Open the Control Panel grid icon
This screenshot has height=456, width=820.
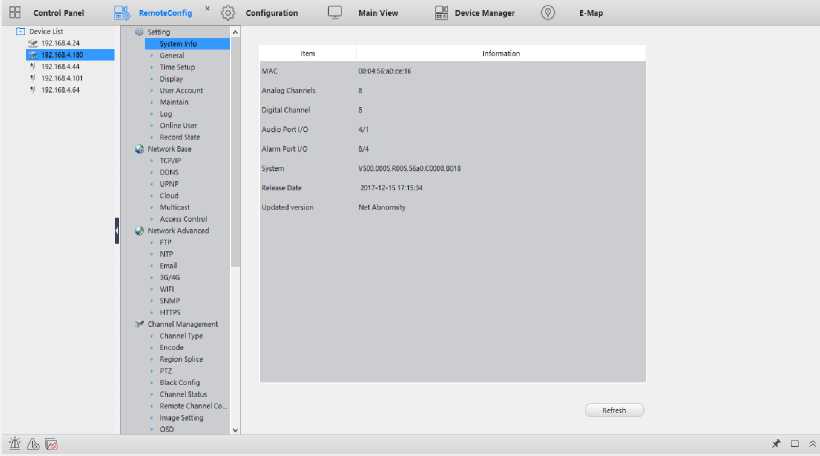point(15,13)
